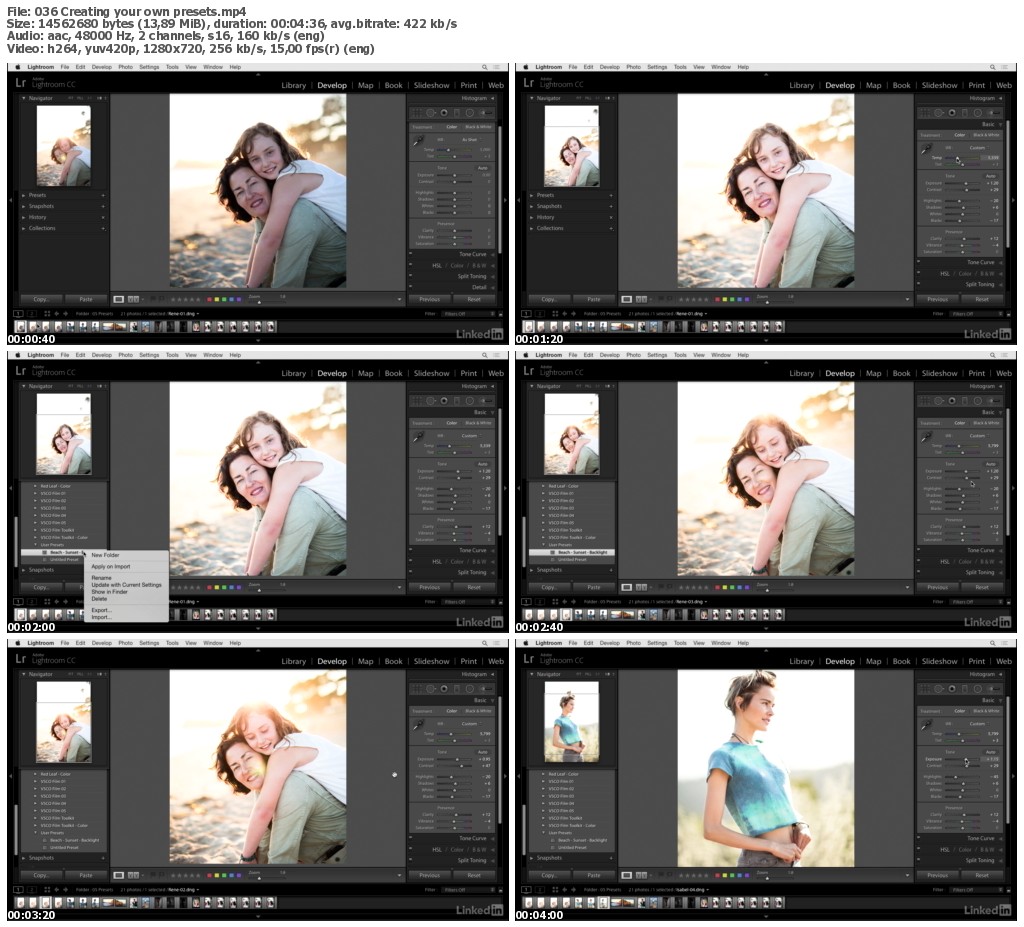The height and width of the screenshot is (927, 1024).
Task: In the 00:00:40 frame, open the Filters Off dropdown
Action: click(x=468, y=314)
